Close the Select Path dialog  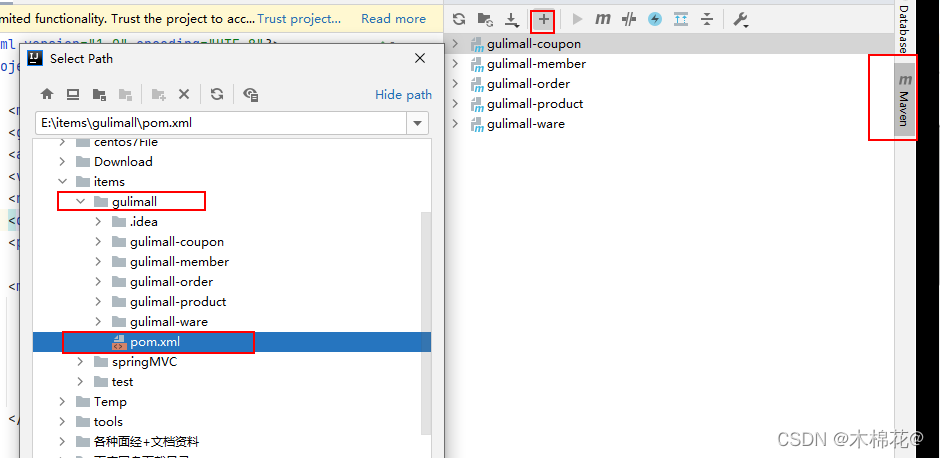[x=420, y=58]
